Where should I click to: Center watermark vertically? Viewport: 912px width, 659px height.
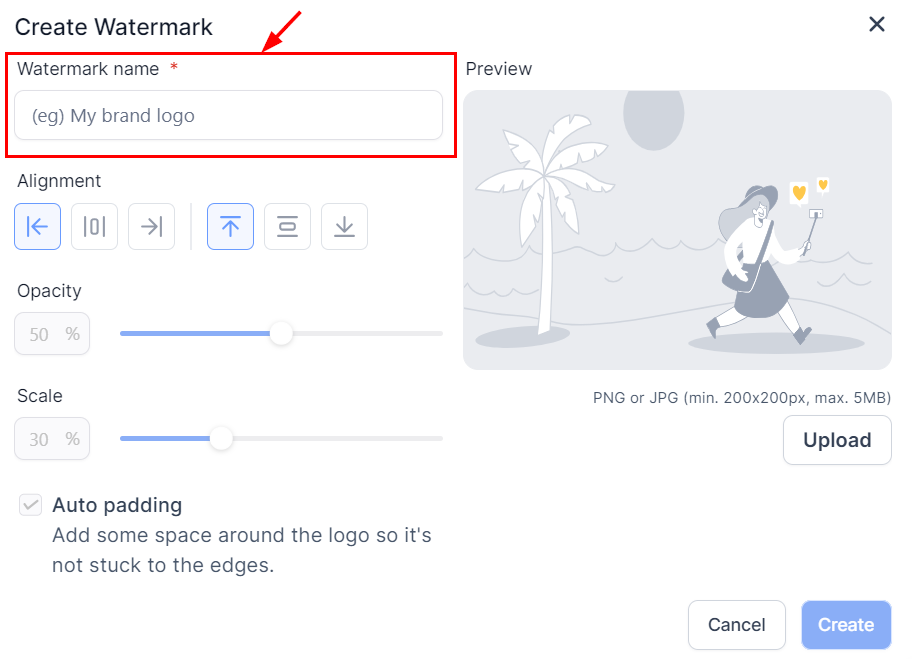(287, 227)
